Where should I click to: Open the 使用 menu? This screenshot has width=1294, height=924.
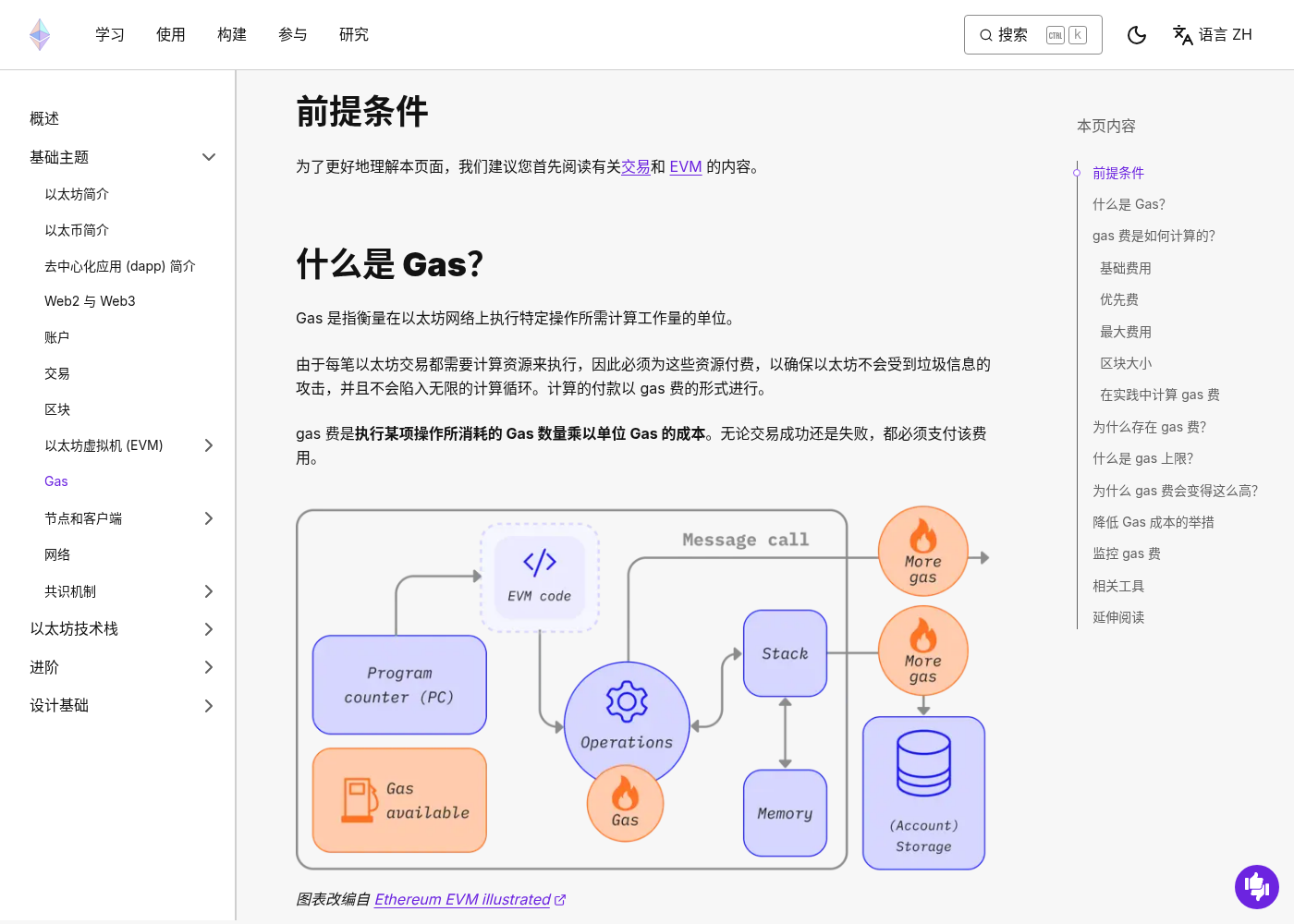[171, 35]
